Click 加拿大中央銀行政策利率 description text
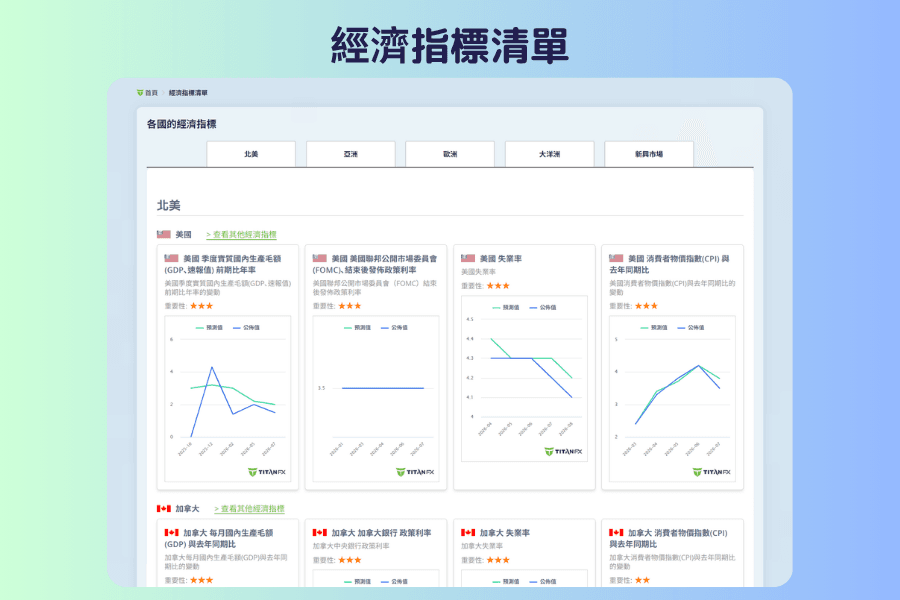The width and height of the screenshot is (900, 600). [x=351, y=547]
